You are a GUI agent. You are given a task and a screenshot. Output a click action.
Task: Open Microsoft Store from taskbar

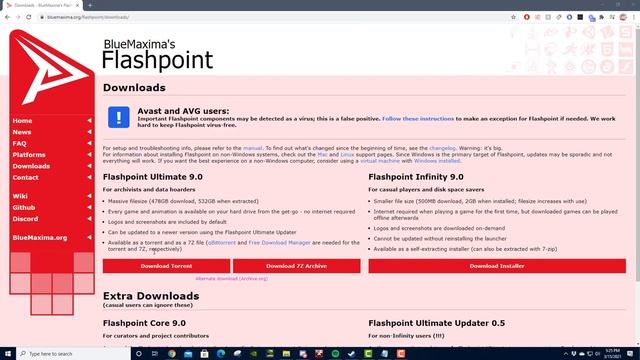204,353
